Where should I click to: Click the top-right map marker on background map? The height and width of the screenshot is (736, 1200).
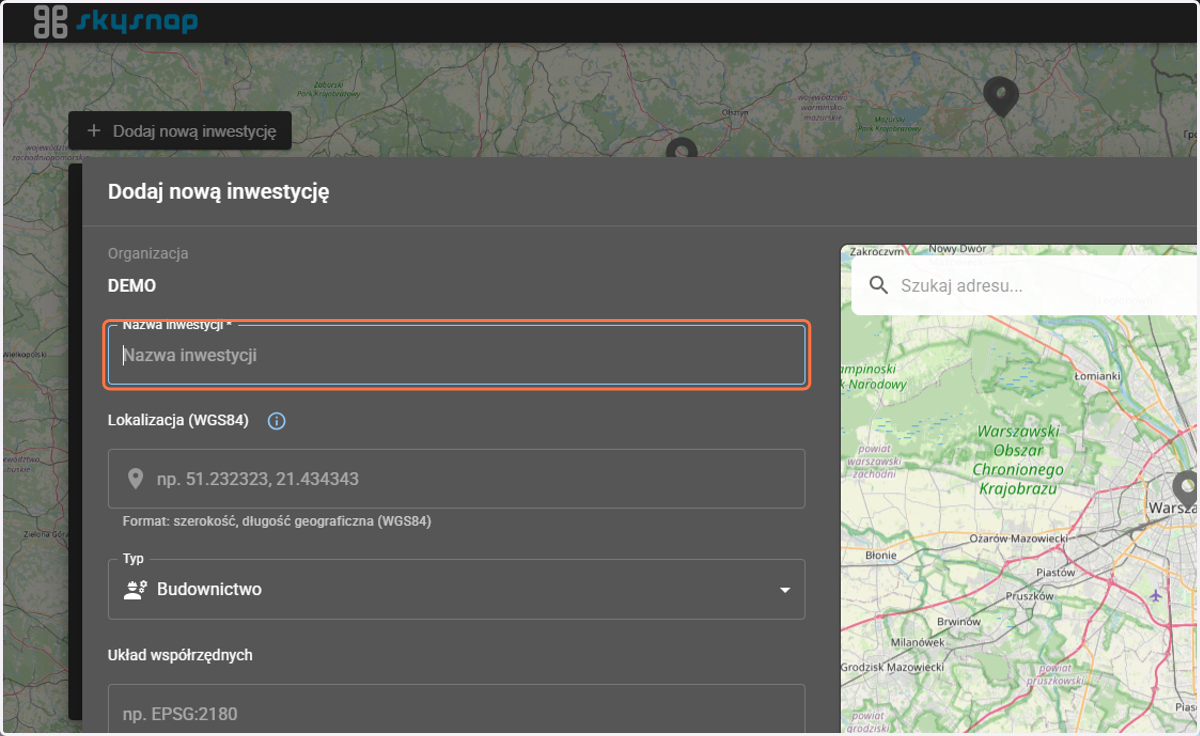(1001, 96)
